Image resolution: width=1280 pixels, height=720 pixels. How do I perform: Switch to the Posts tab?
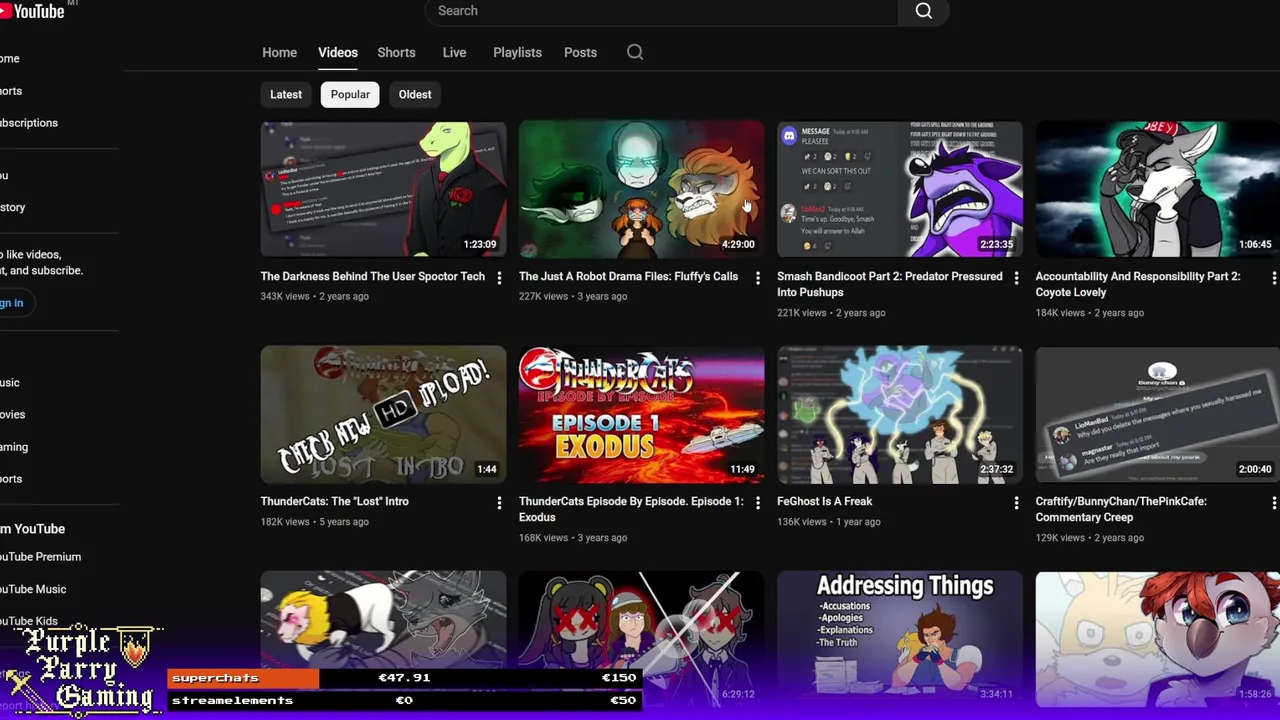point(580,52)
